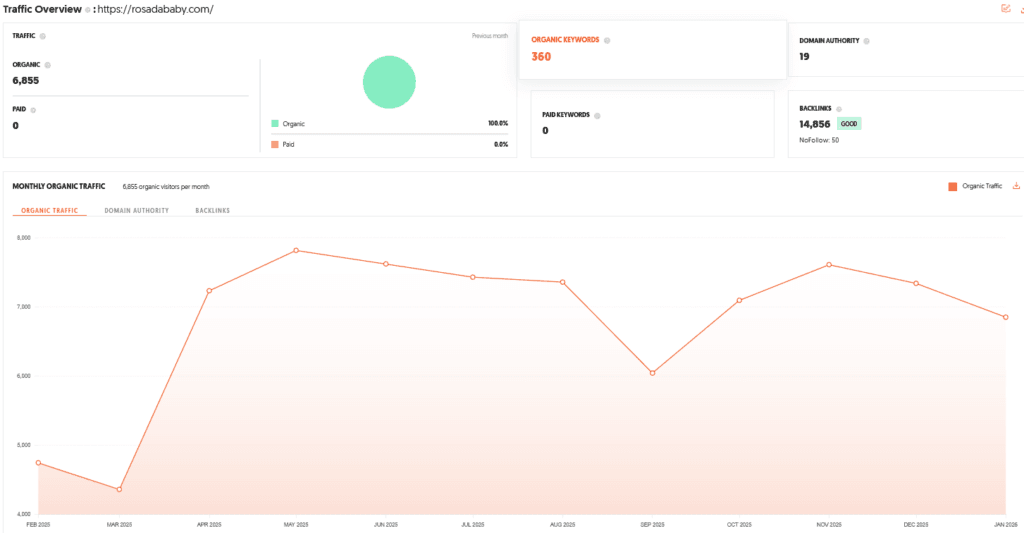Image resolution: width=1024 pixels, height=533 pixels.
Task: Click the info icon next to ORGANIC
Action: click(x=47, y=65)
